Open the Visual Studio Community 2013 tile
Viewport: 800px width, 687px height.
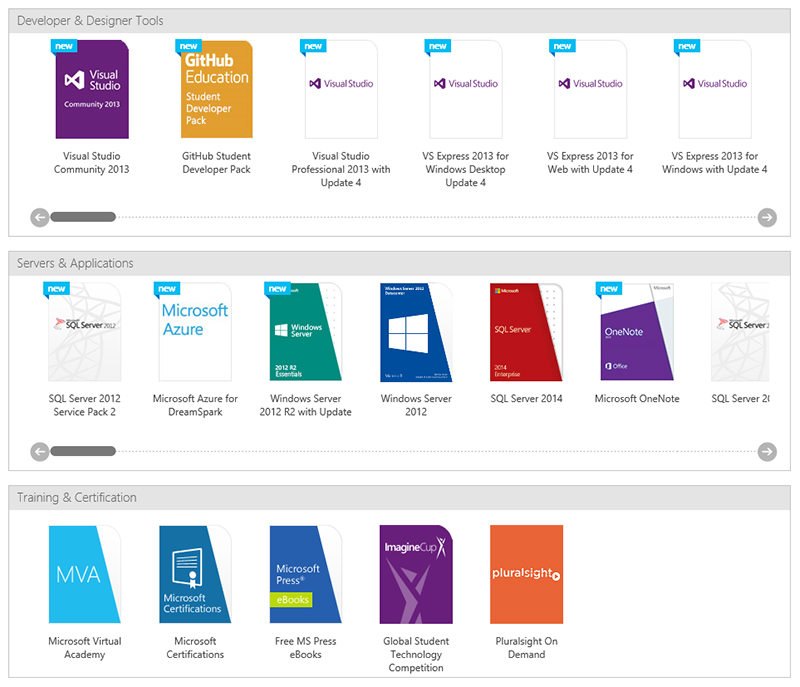[92, 89]
